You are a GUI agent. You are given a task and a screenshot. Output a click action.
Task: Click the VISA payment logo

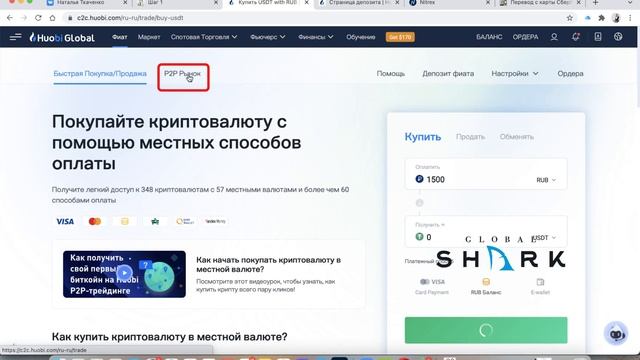tap(65, 221)
